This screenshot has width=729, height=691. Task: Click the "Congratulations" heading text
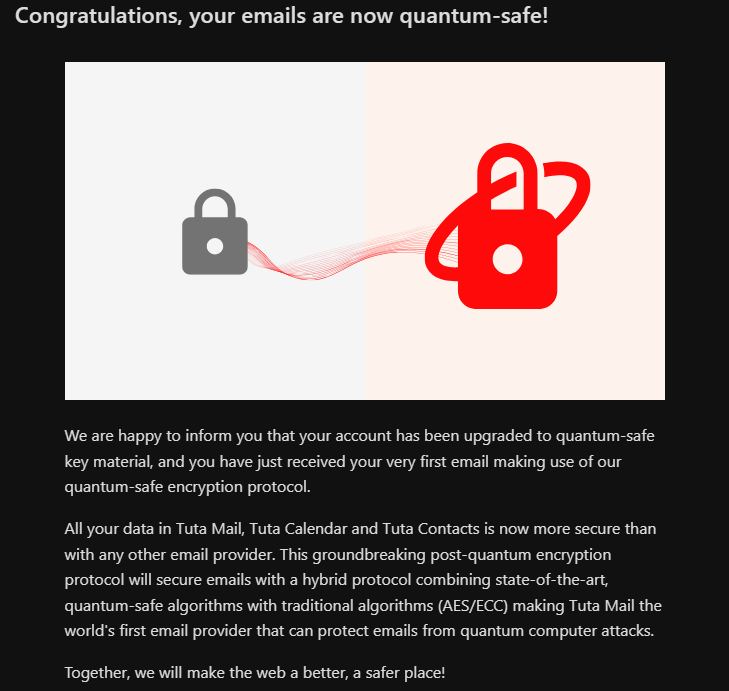(98, 17)
